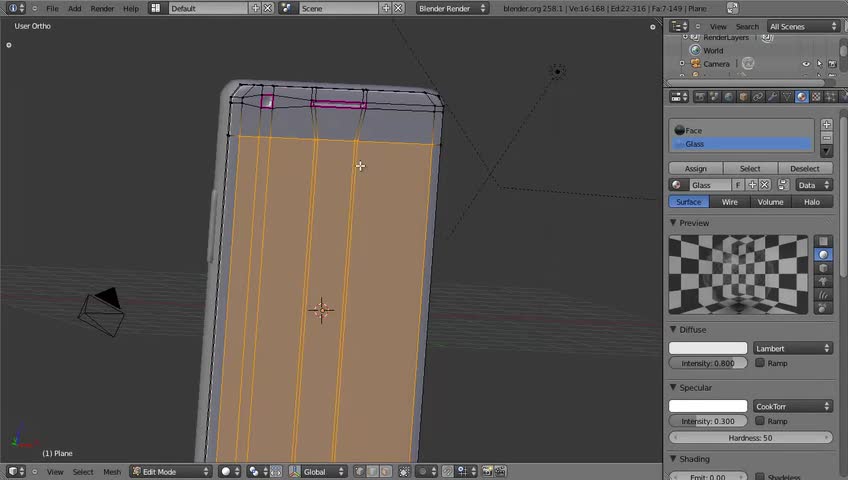This screenshot has width=848, height=480.
Task: Open the viewport Select menu
Action: [83, 471]
